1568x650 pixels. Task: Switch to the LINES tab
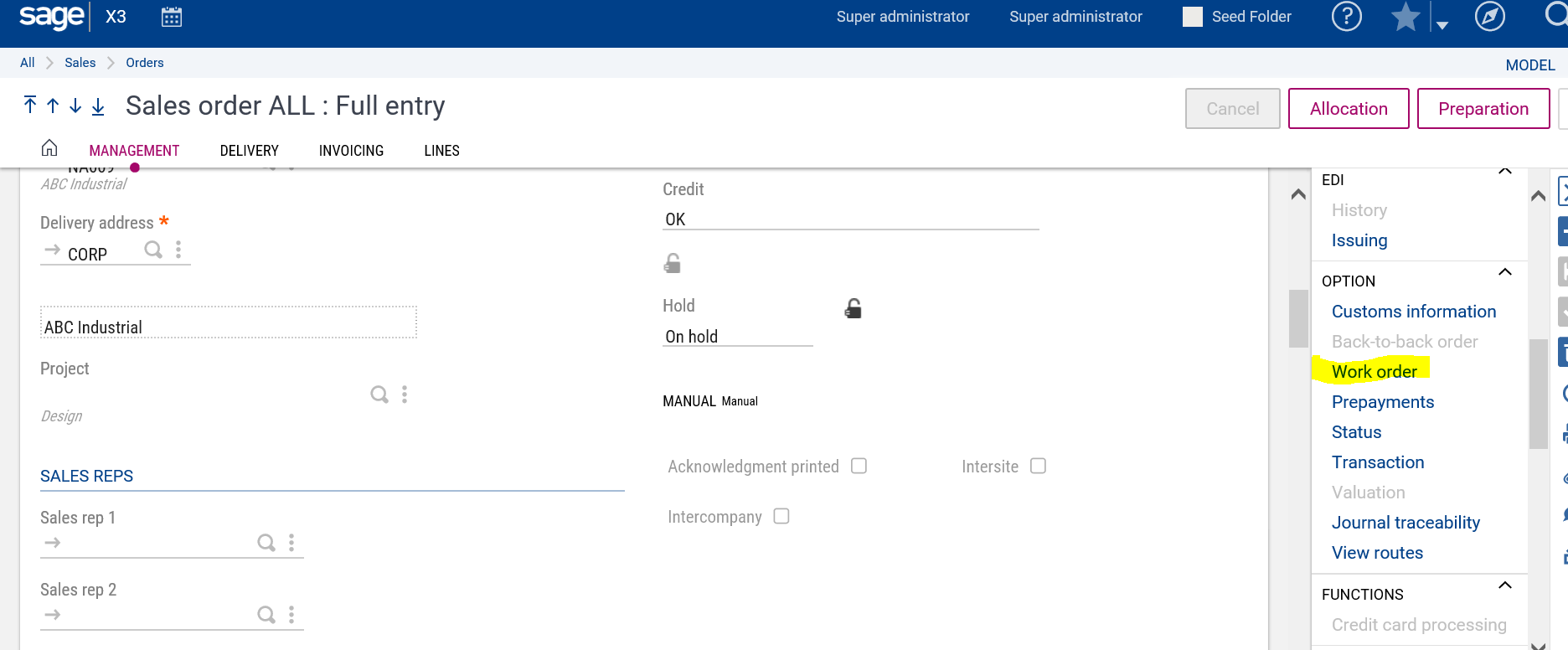441,151
